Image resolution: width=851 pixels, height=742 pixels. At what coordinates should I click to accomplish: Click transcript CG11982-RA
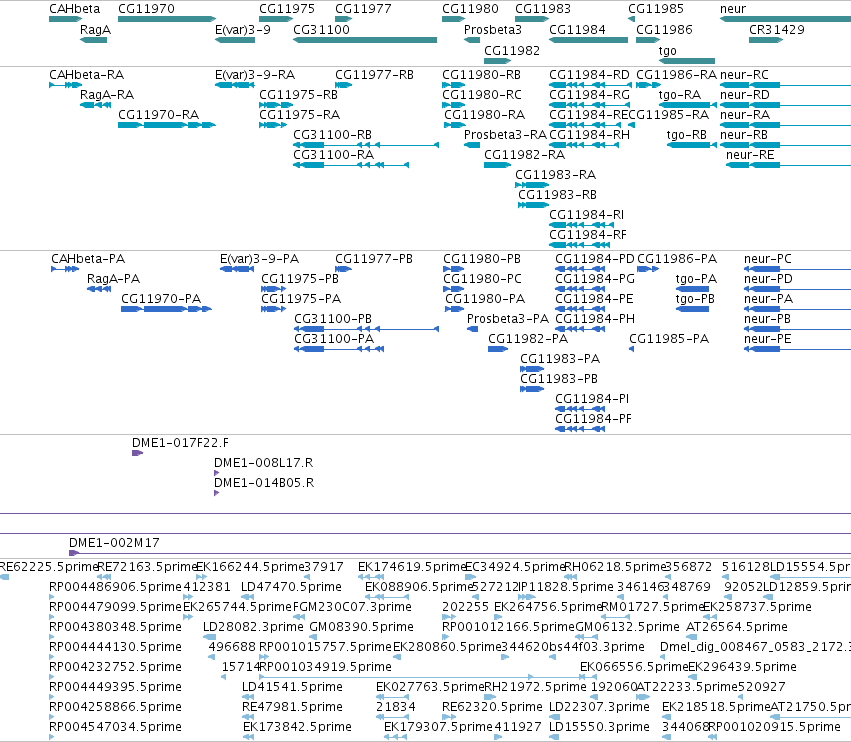(x=497, y=164)
